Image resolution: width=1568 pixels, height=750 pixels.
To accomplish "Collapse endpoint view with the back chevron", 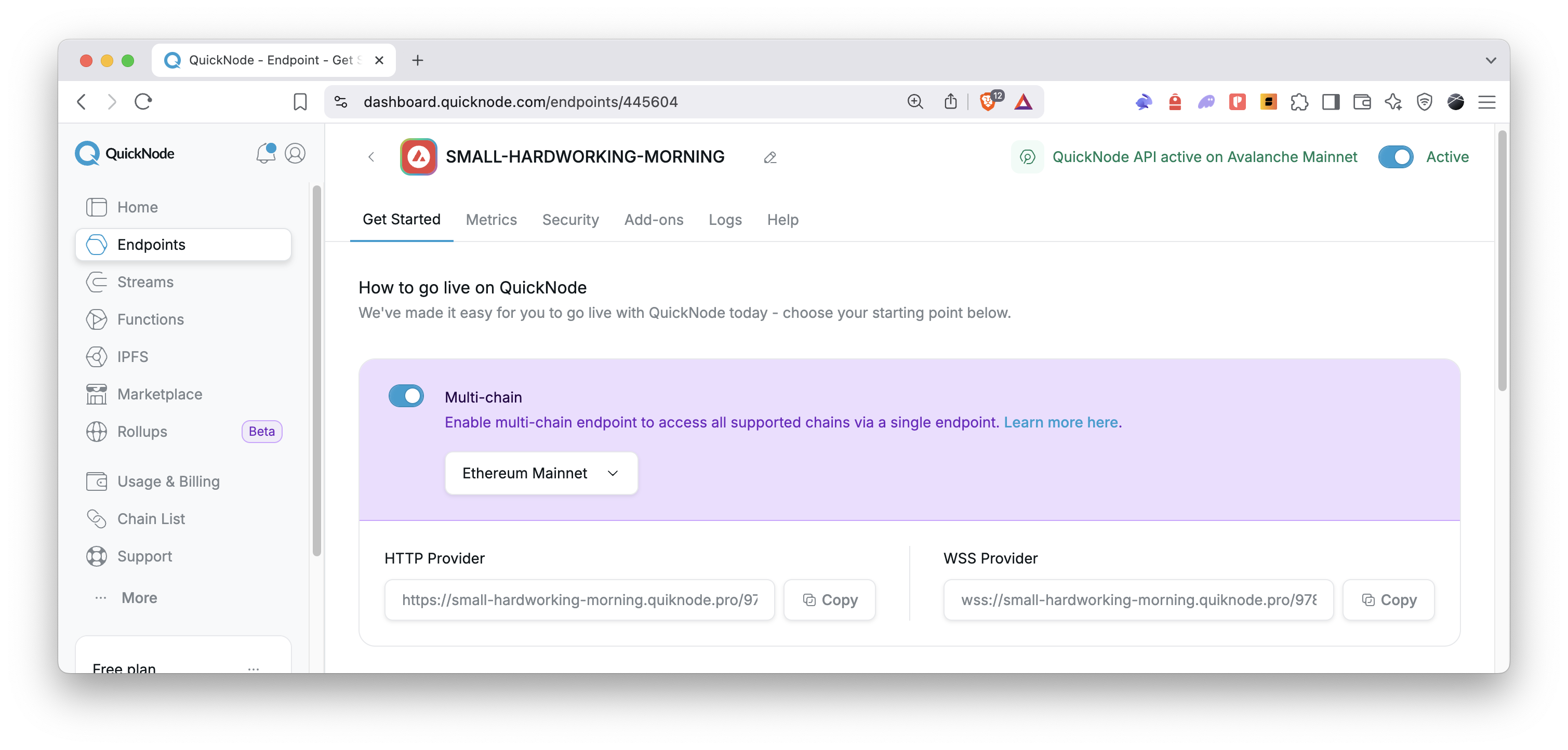I will point(371,157).
